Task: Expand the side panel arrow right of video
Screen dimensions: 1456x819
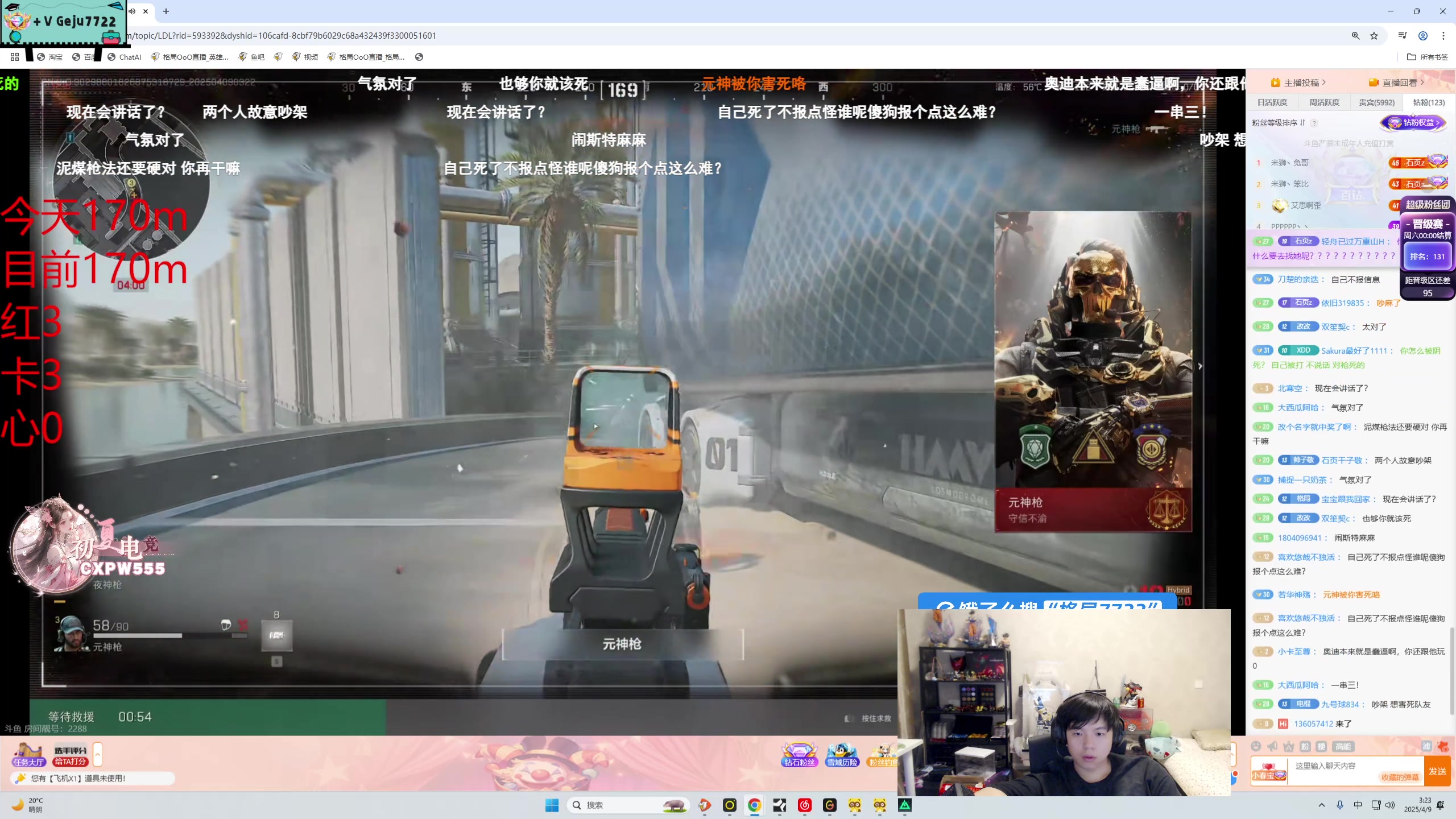Action: [1200, 366]
